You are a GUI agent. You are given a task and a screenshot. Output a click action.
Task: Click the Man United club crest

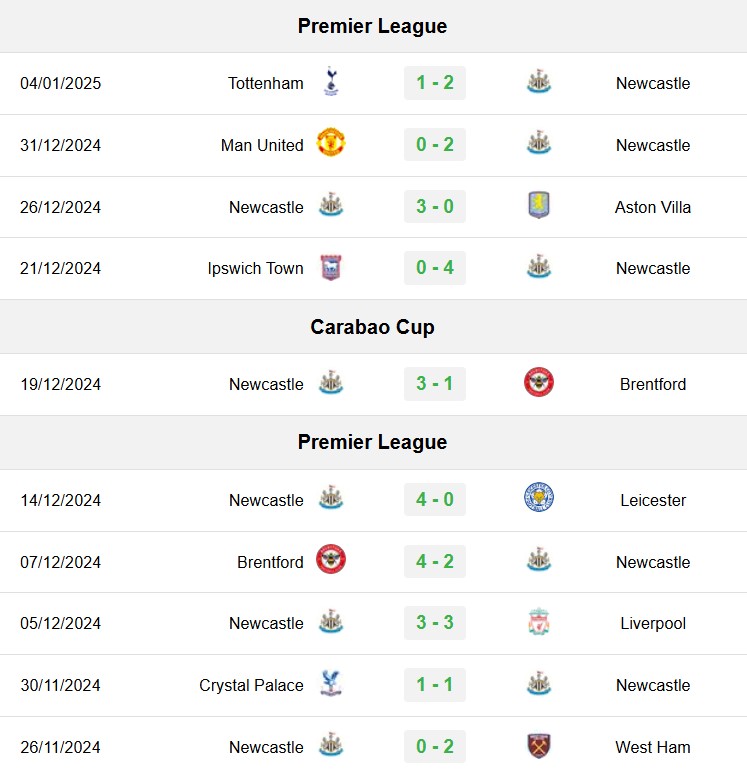(x=331, y=143)
